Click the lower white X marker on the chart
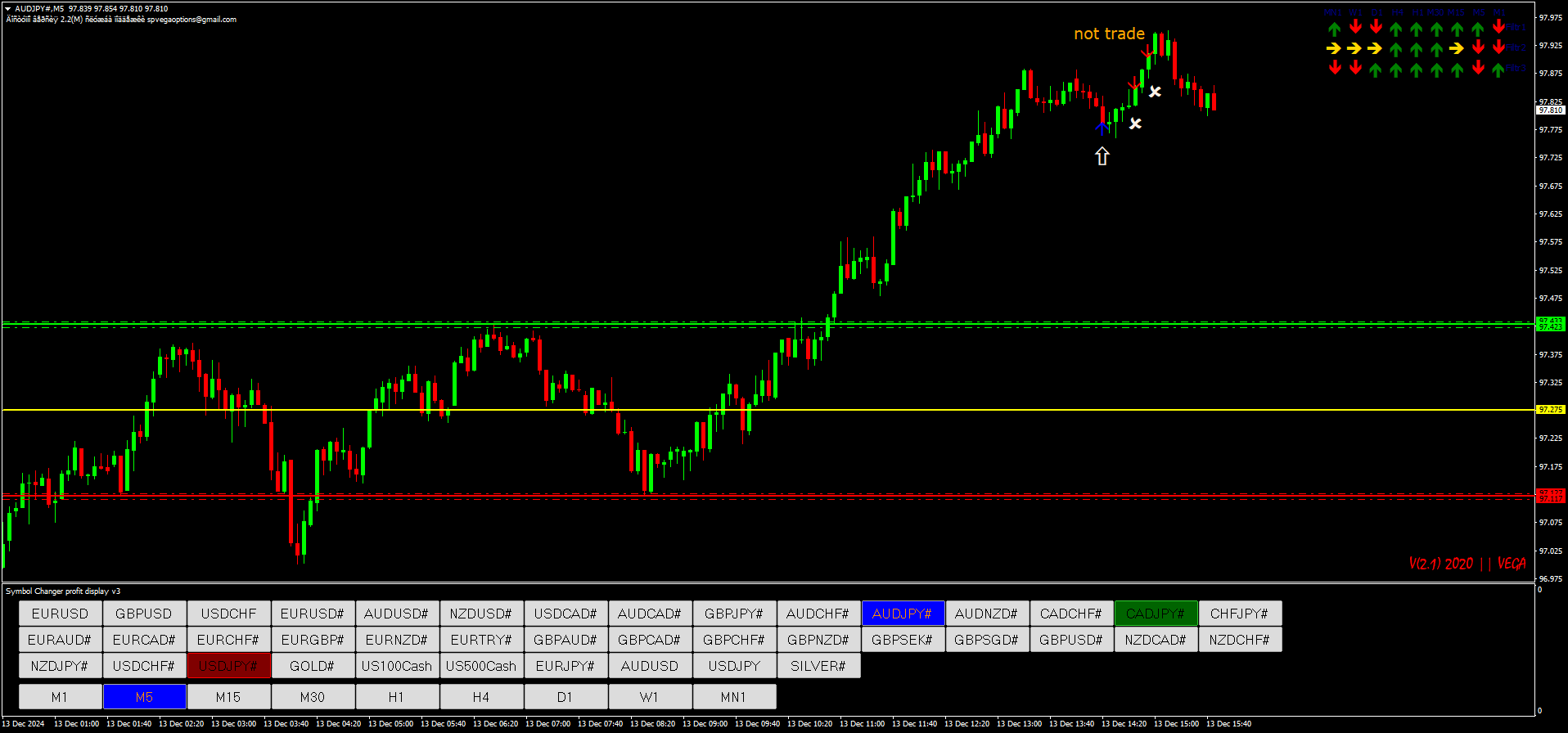 pyautogui.click(x=1136, y=124)
